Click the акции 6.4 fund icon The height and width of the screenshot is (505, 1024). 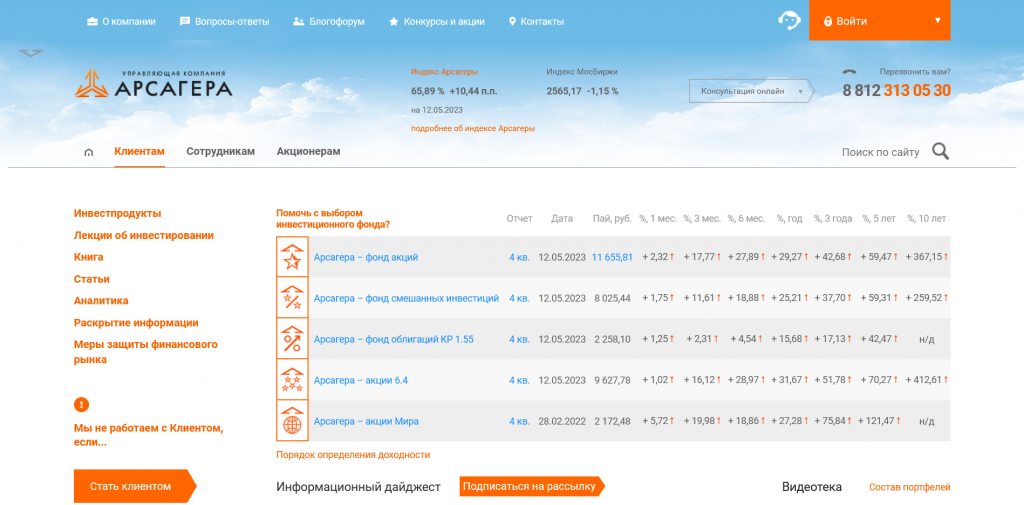[292, 380]
